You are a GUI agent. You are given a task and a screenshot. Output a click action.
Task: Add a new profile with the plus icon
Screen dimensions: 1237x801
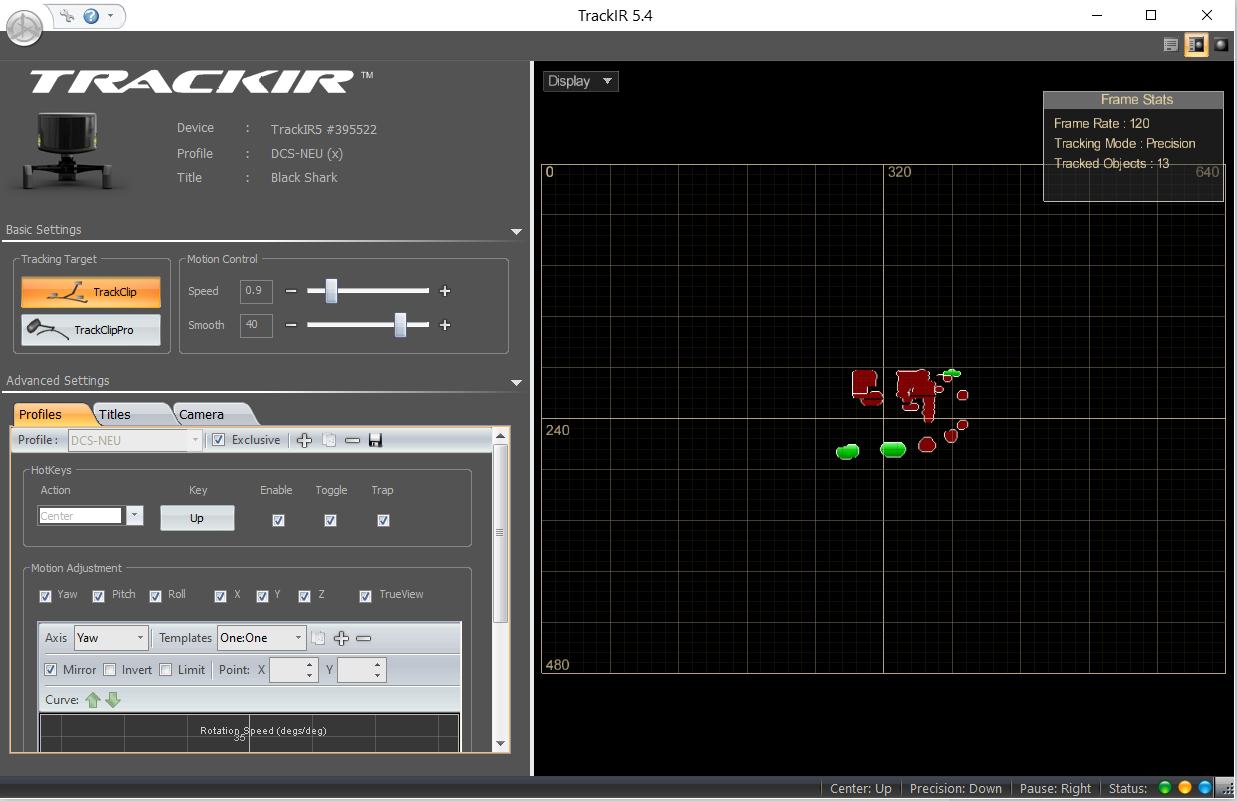tap(305, 440)
